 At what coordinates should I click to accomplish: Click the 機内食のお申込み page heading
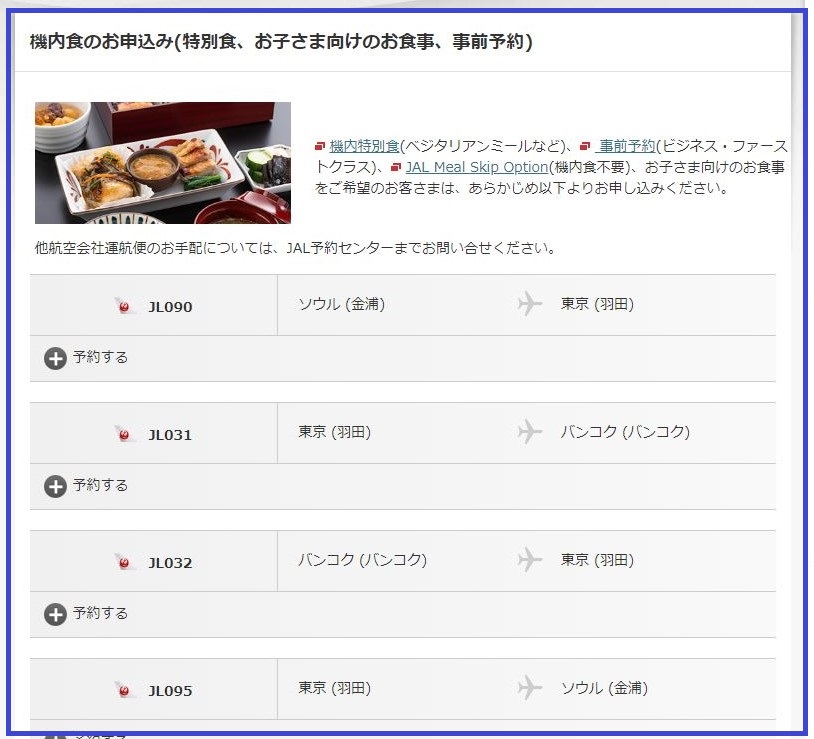[x=281, y=42]
